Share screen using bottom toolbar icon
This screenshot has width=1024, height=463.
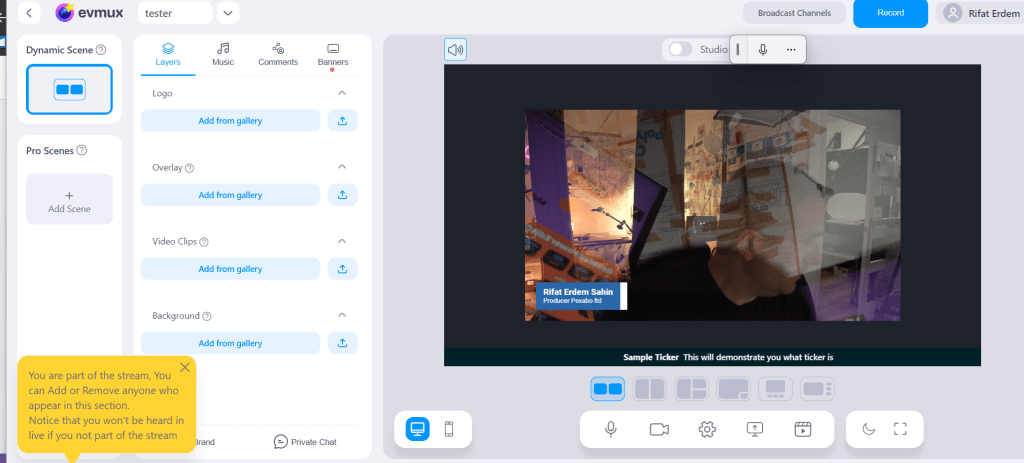754,429
